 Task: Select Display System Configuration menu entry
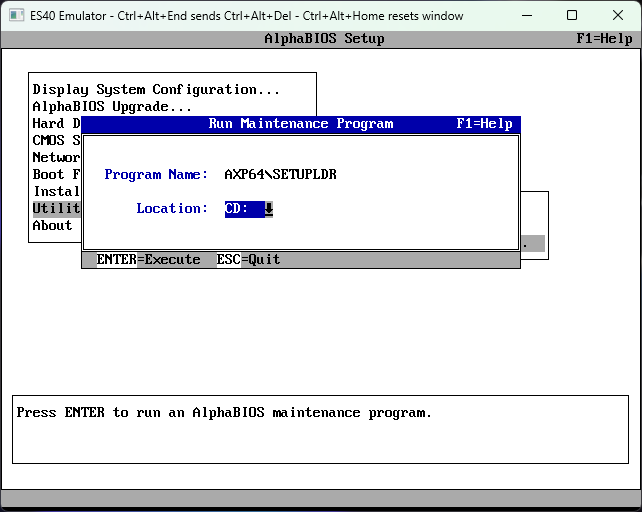[156, 89]
